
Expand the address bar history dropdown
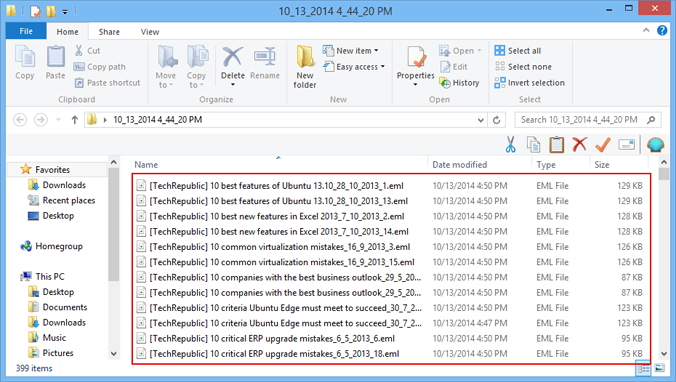coord(481,120)
